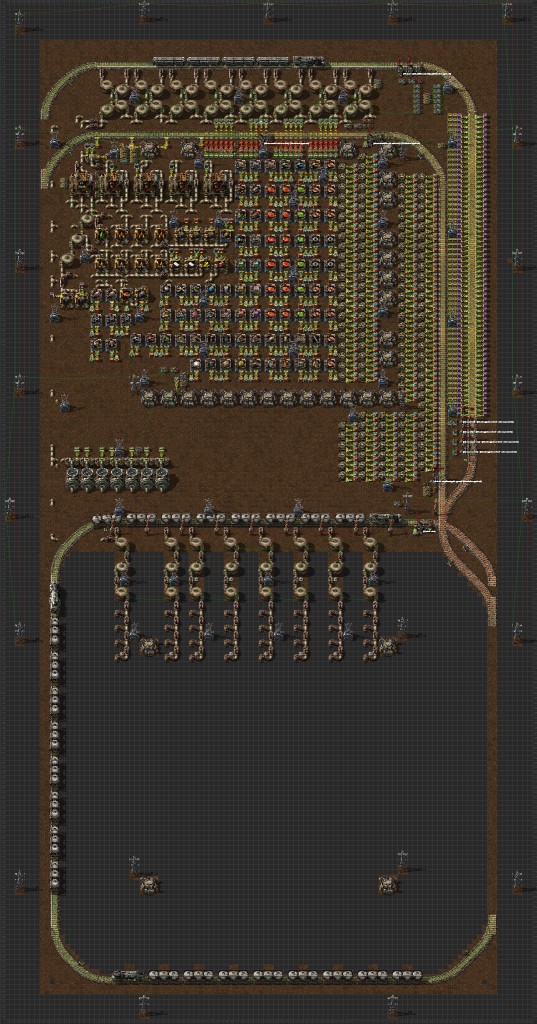Click leftmost power pole above middle fluid station

click(x=119, y=506)
